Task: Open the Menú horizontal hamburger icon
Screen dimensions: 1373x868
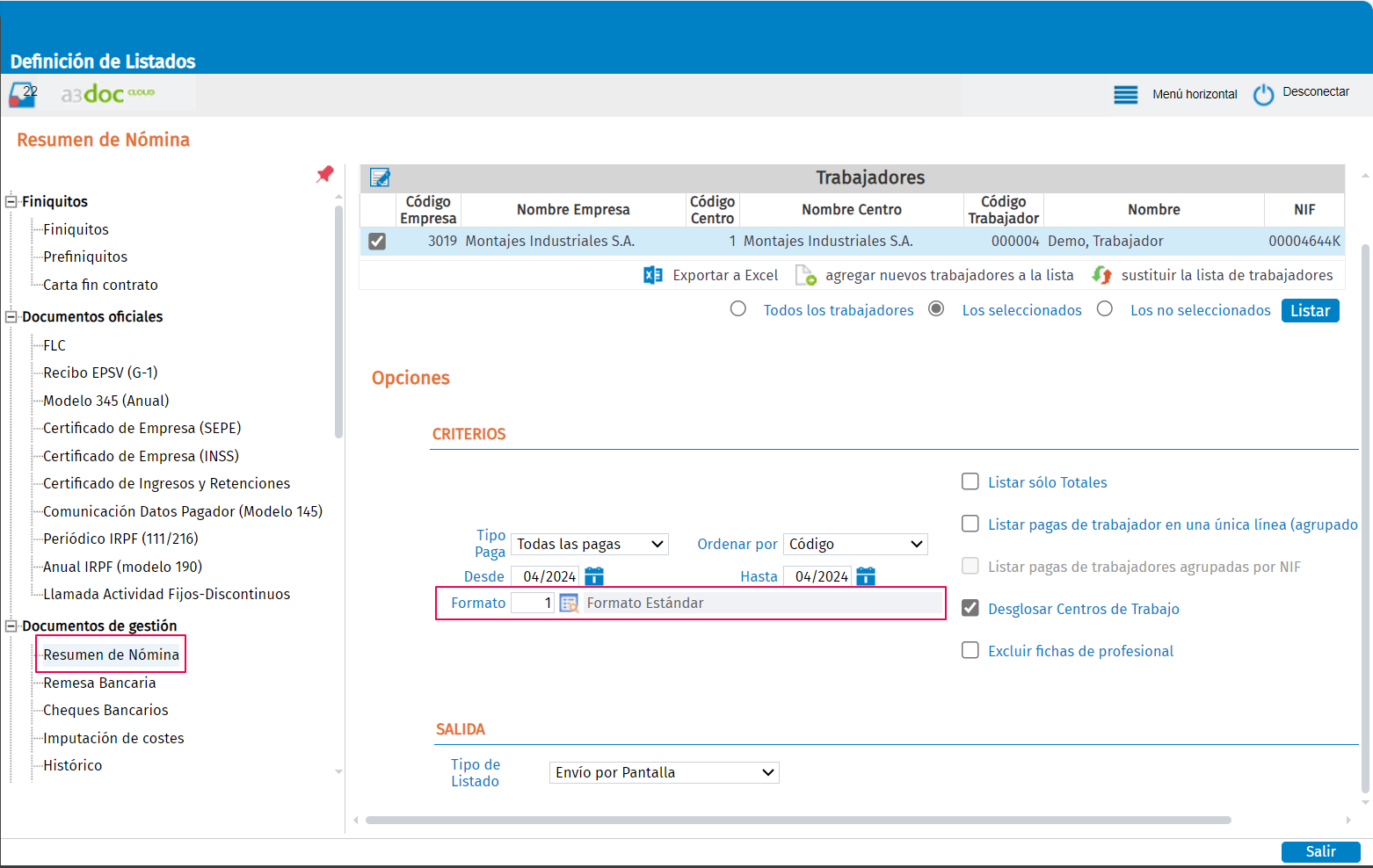Action: pos(1125,95)
